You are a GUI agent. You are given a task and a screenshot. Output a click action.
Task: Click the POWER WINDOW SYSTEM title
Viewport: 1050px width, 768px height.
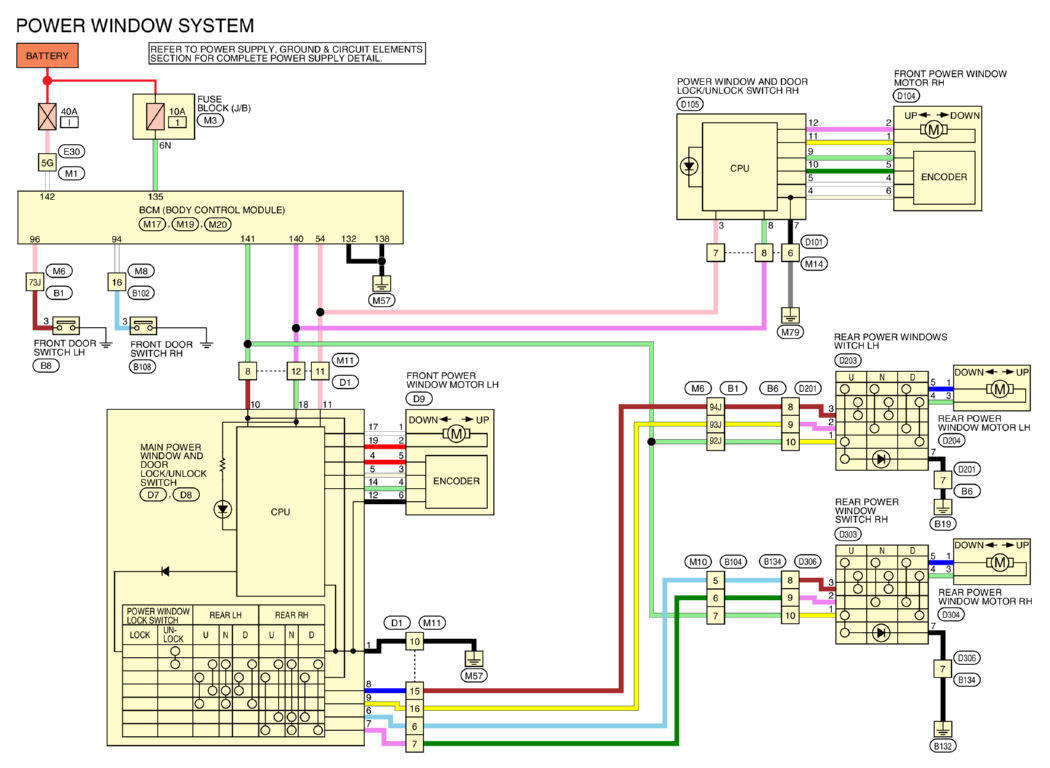pos(135,26)
